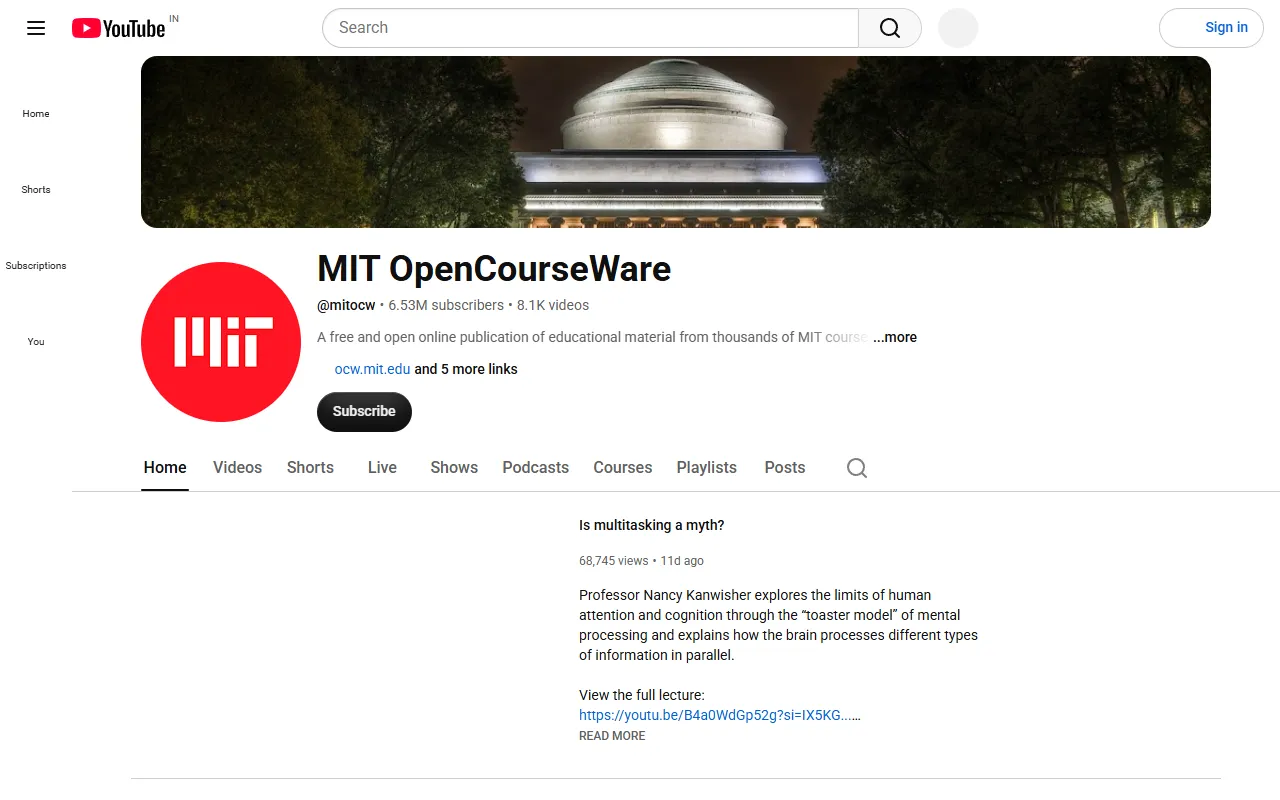Click the YouTube logo
The height and width of the screenshot is (800, 1280).
pyautogui.click(x=118, y=28)
